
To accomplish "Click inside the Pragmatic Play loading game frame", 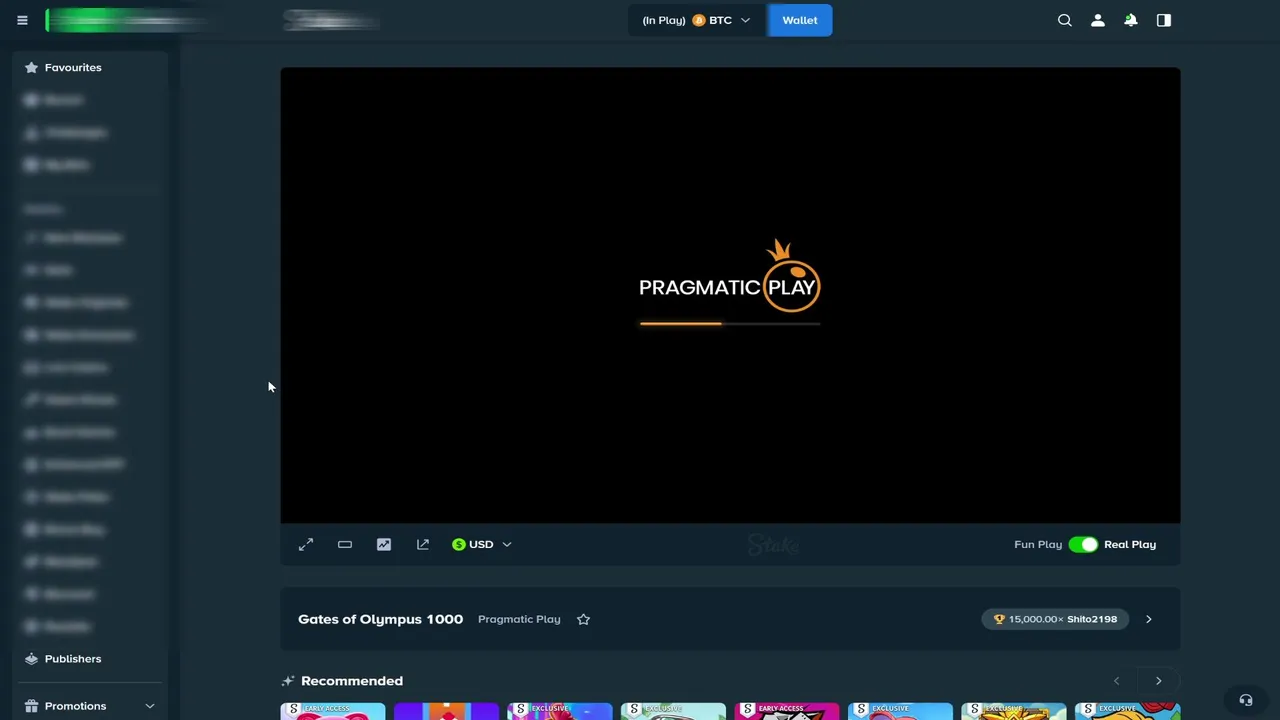I will [730, 295].
